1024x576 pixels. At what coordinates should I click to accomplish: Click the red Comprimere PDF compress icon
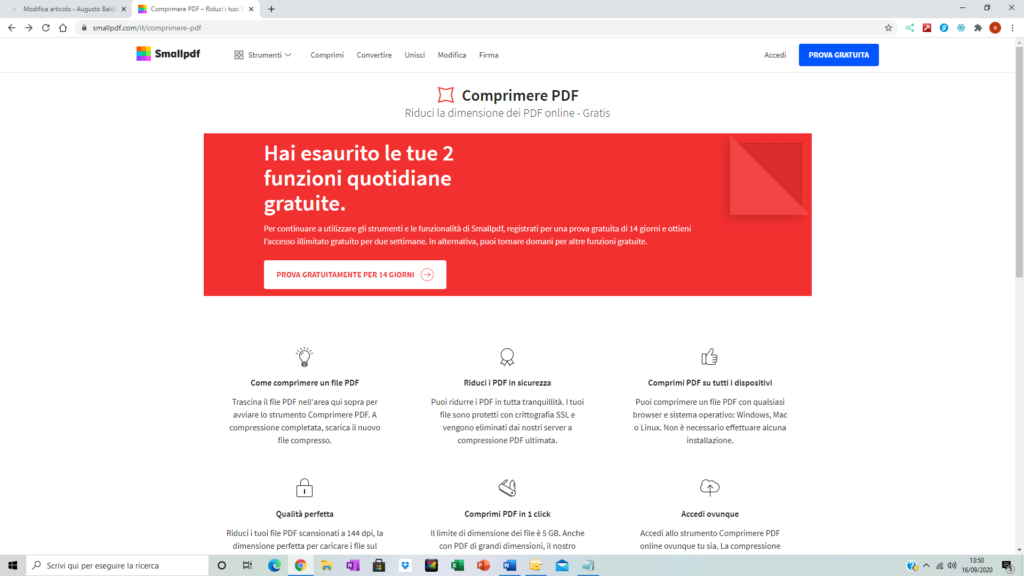(x=446, y=95)
